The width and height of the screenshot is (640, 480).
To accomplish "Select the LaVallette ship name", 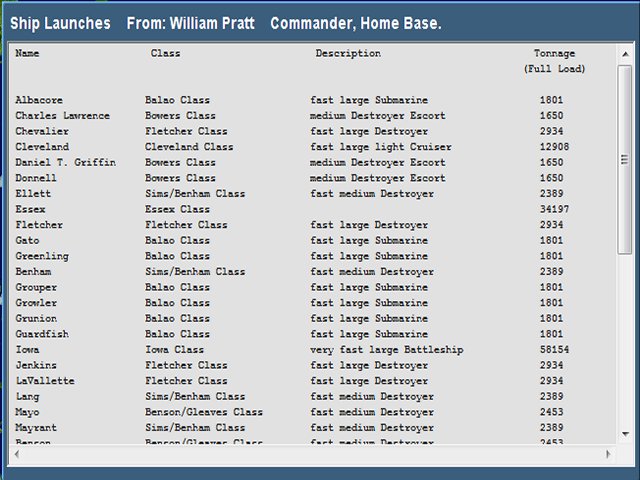I will coord(45,381).
